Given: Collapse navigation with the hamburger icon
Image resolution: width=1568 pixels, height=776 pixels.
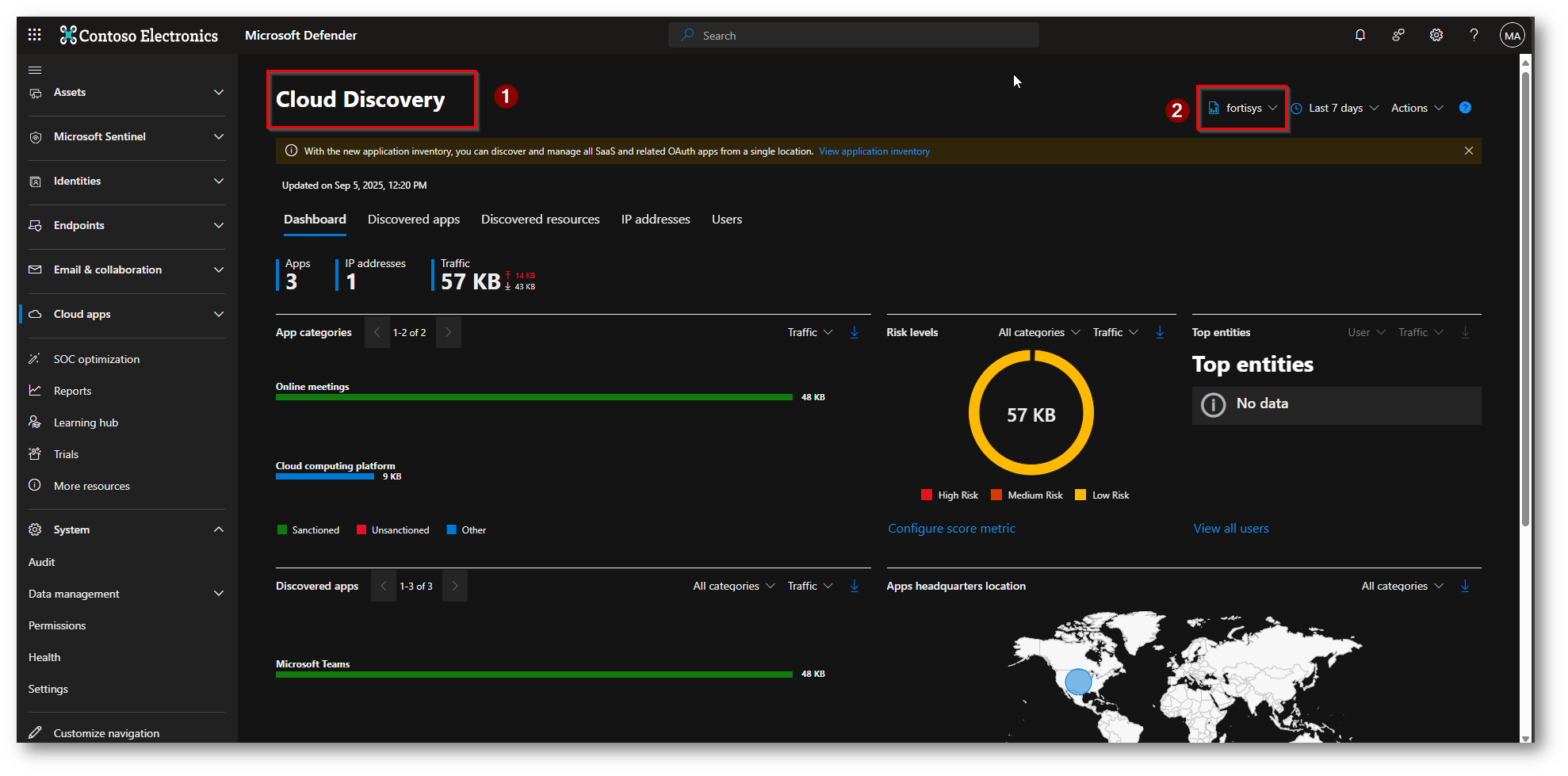Looking at the screenshot, I should 35,70.
